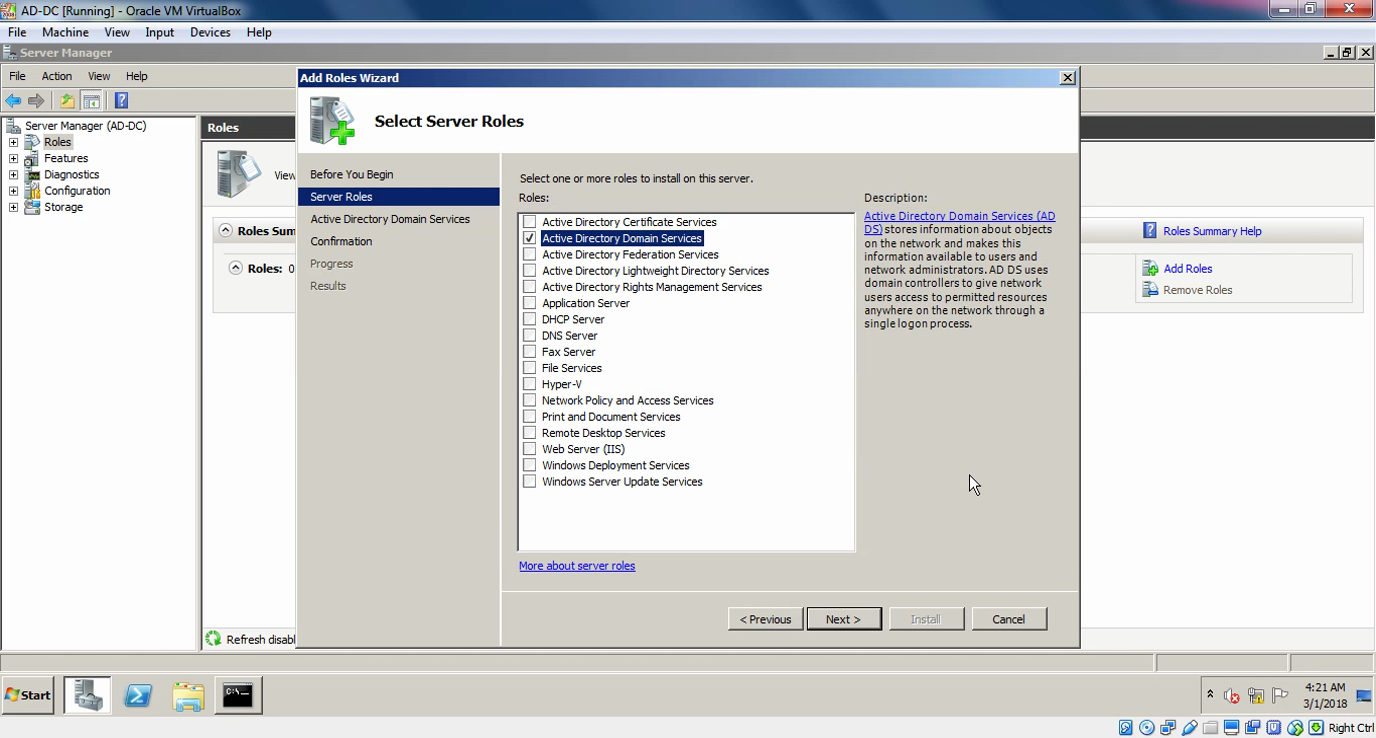The width and height of the screenshot is (1376, 738).
Task: Open Server Manager from the taskbar
Action: (87, 695)
